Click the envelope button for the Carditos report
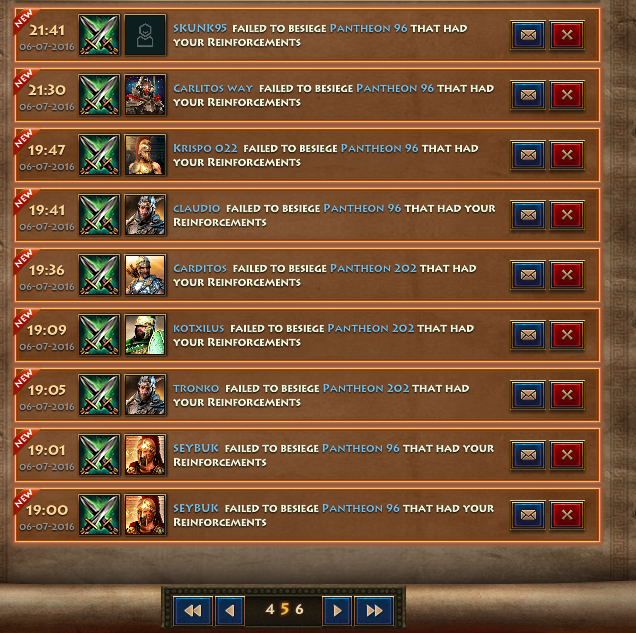This screenshot has height=633, width=636. [x=527, y=275]
